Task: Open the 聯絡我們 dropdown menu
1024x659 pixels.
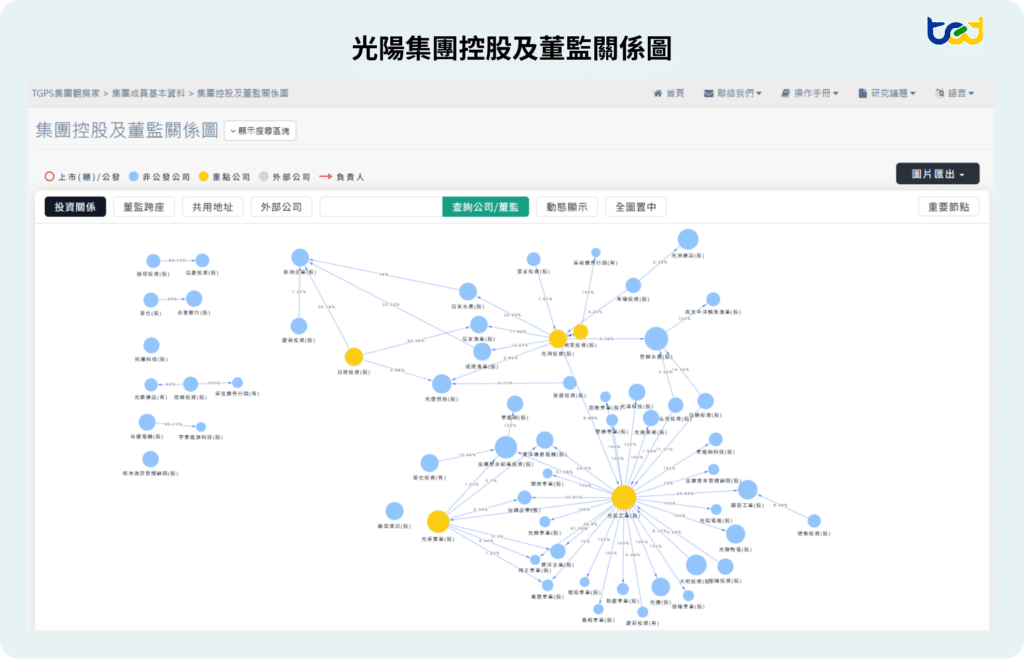Action: pyautogui.click(x=733, y=93)
